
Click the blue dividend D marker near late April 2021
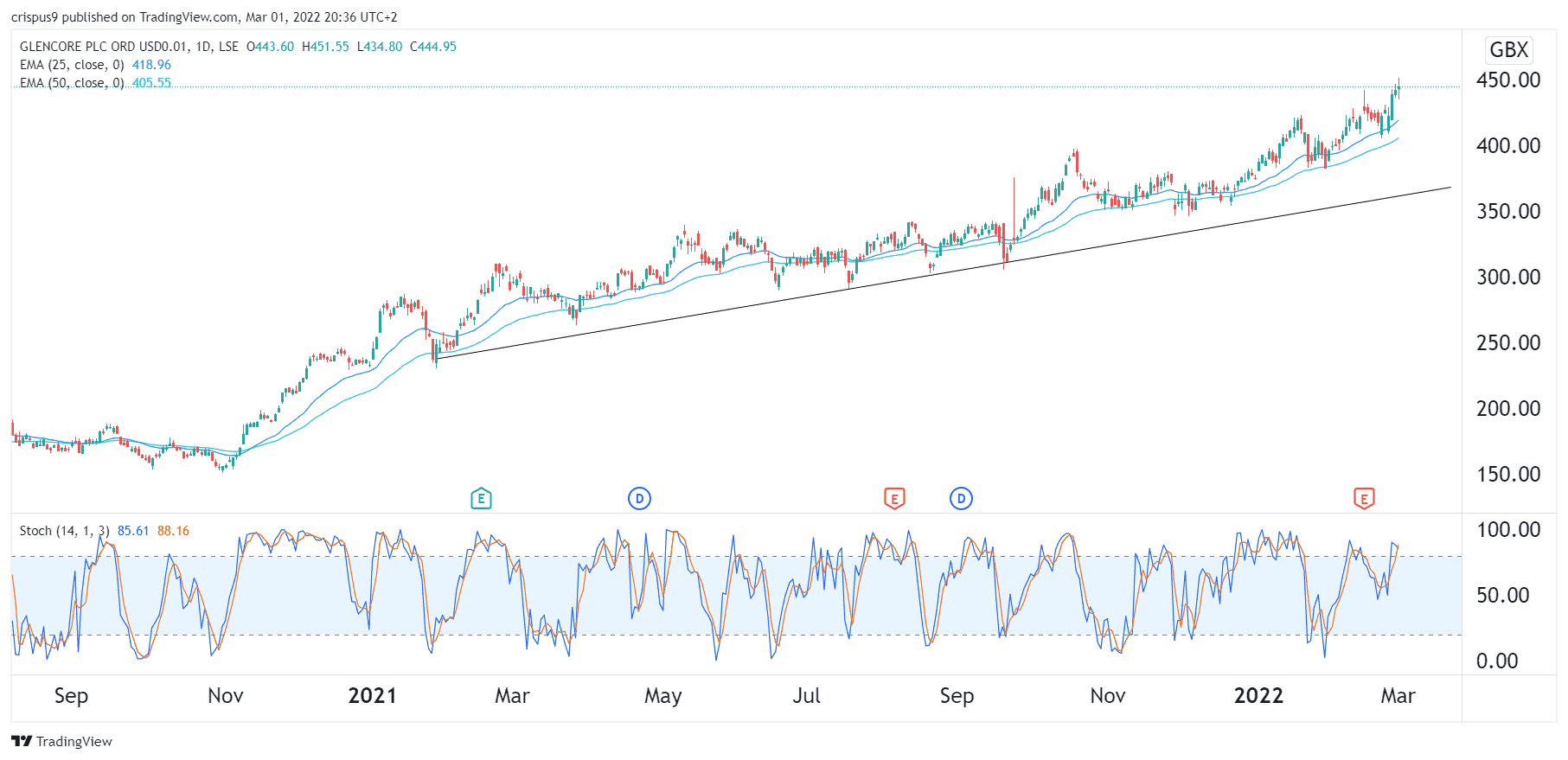pyautogui.click(x=639, y=498)
